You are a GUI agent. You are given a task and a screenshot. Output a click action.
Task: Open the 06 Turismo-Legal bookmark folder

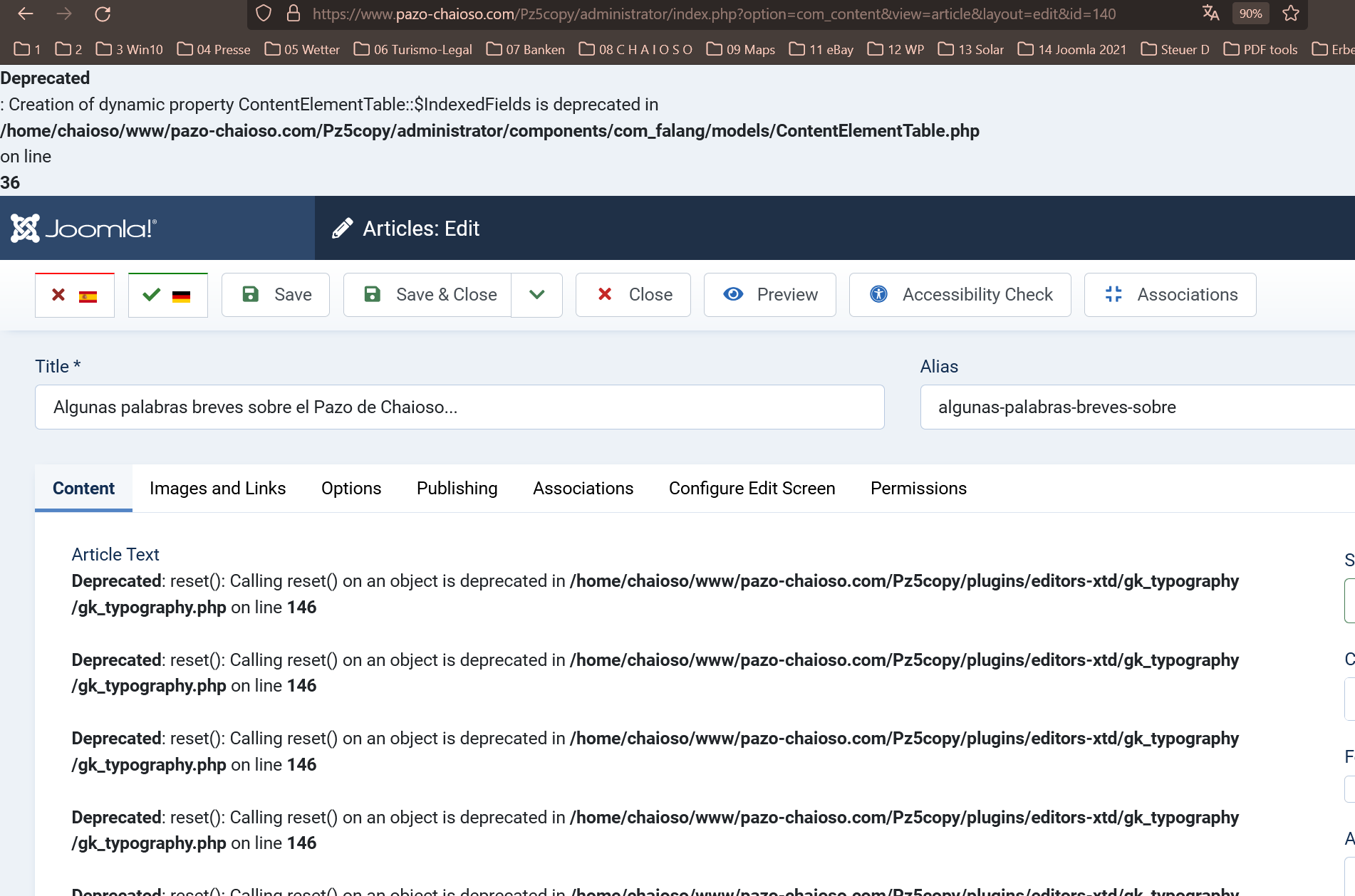tap(413, 49)
